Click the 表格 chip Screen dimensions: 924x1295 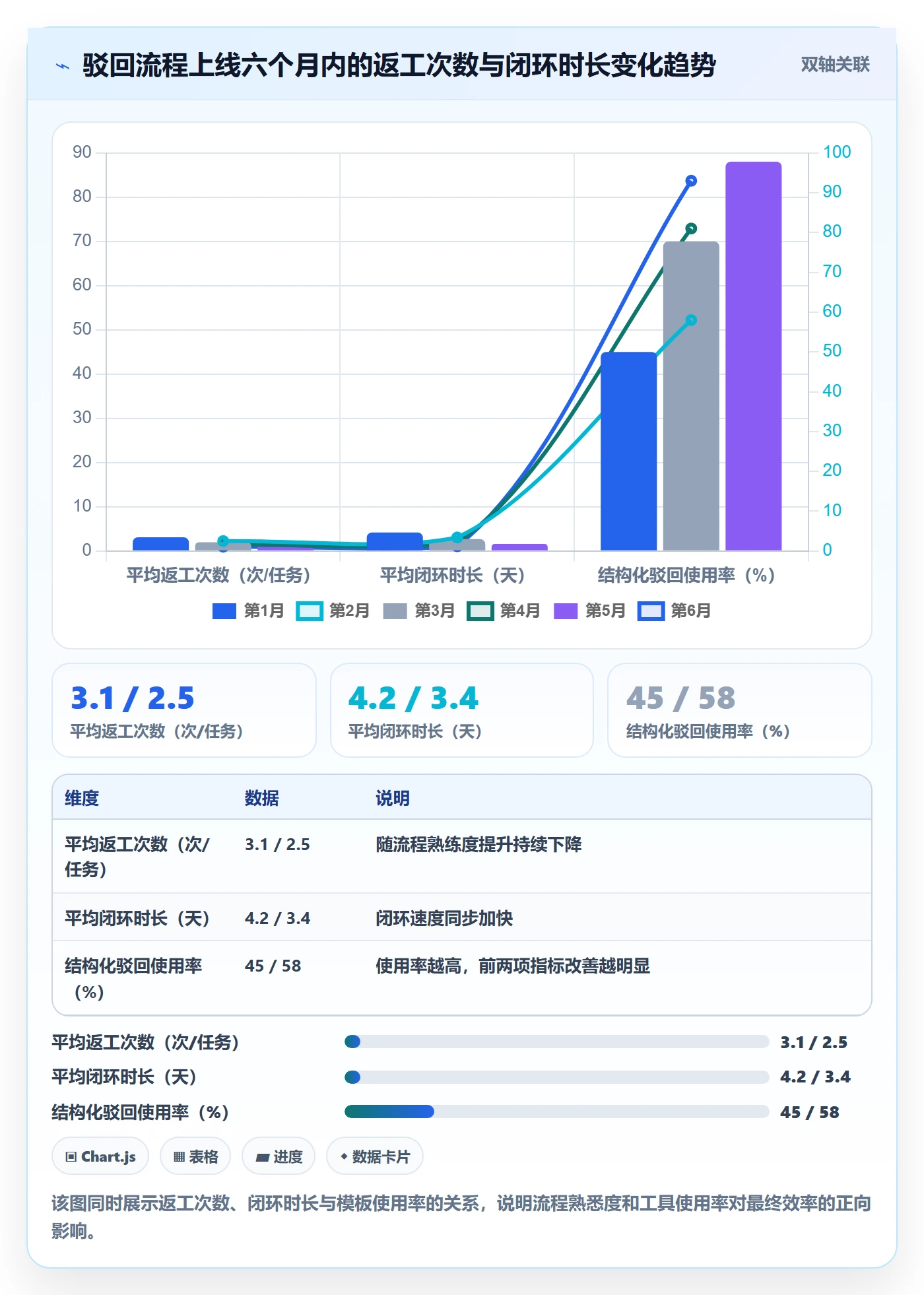(195, 1157)
